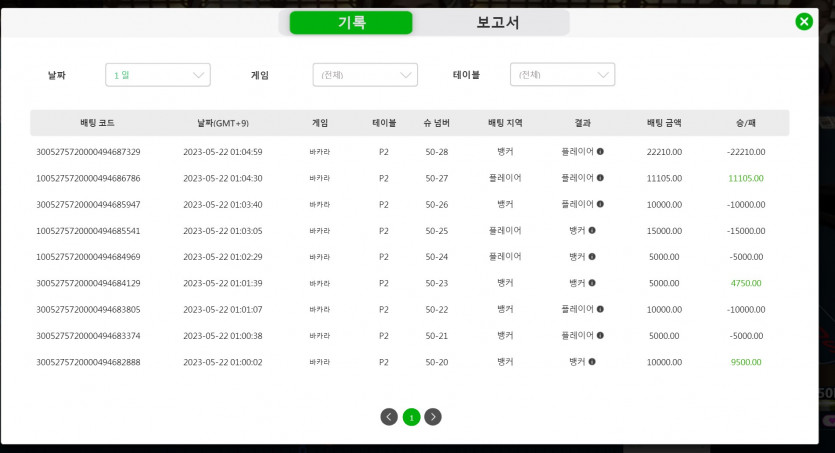Click the loss amount -15000.00
This screenshot has width=835, height=453.
pos(746,231)
